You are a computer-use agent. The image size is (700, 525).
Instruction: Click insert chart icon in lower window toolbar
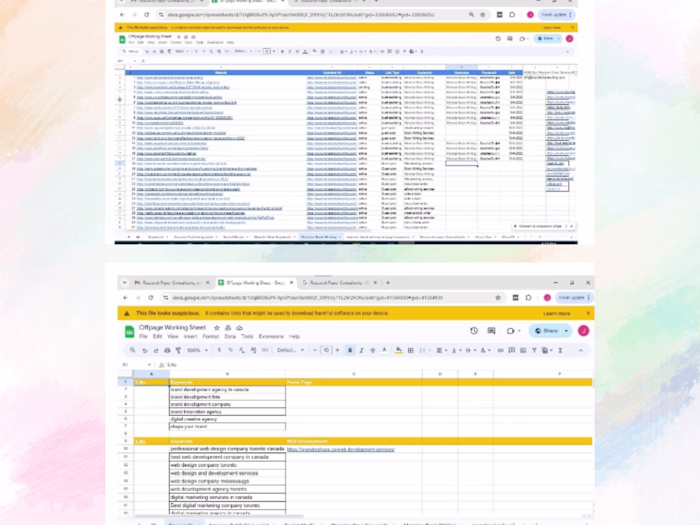(x=523, y=350)
